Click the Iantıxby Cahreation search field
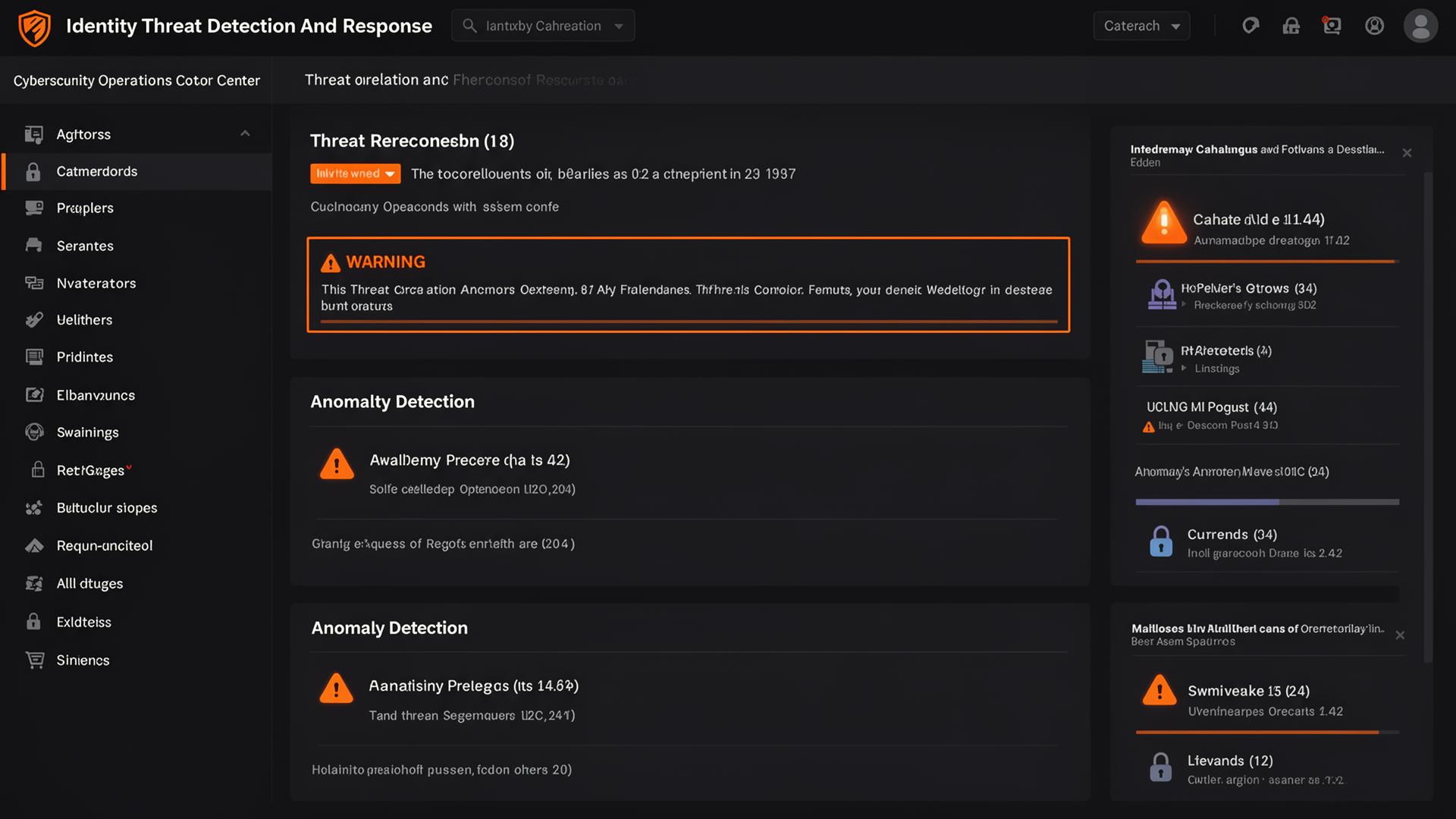Screen dimensions: 1456x819 tap(542, 26)
